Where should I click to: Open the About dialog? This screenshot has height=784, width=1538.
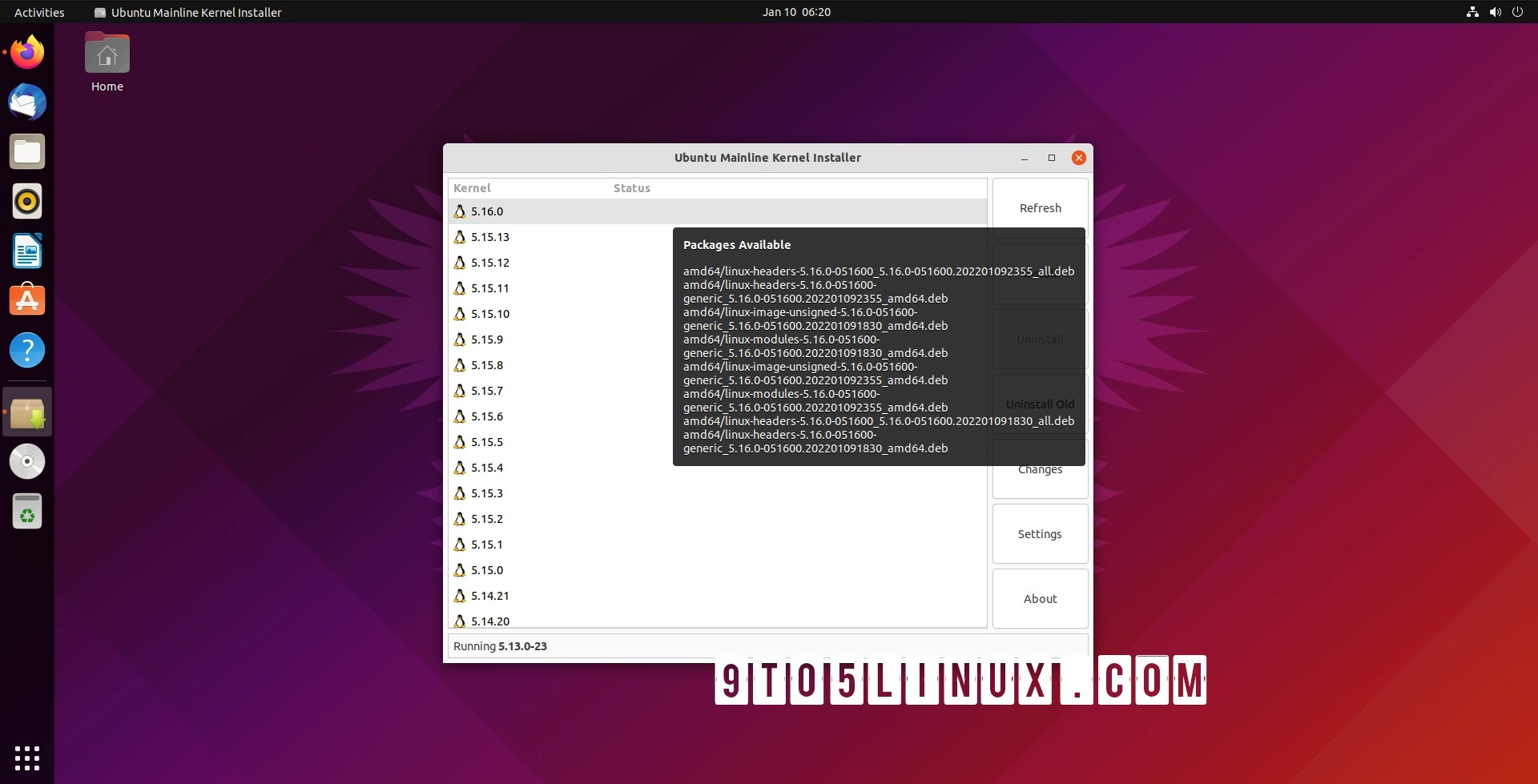1040,599
